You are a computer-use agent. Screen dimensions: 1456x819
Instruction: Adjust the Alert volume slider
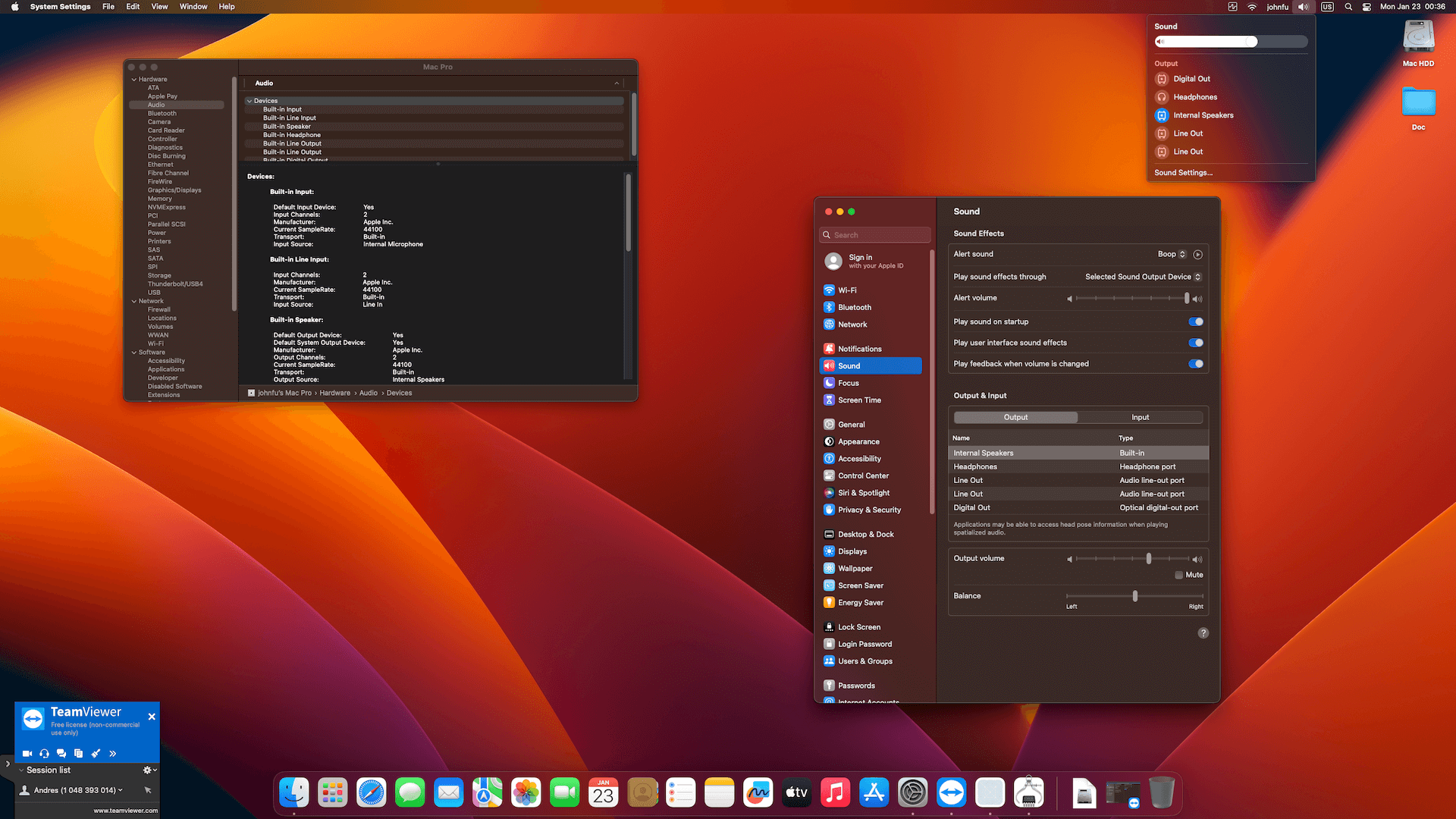click(1133, 299)
